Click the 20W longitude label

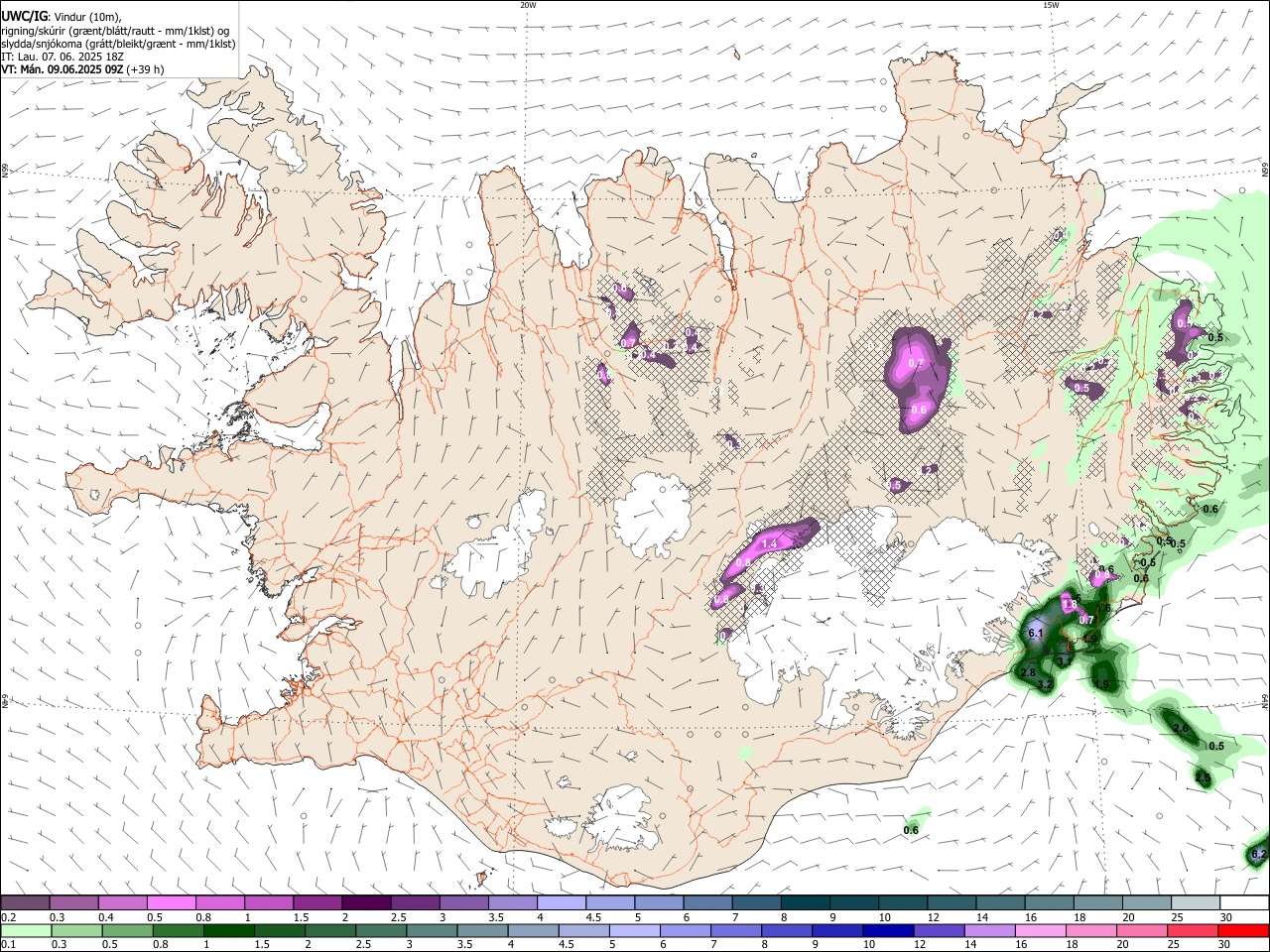pyautogui.click(x=528, y=5)
